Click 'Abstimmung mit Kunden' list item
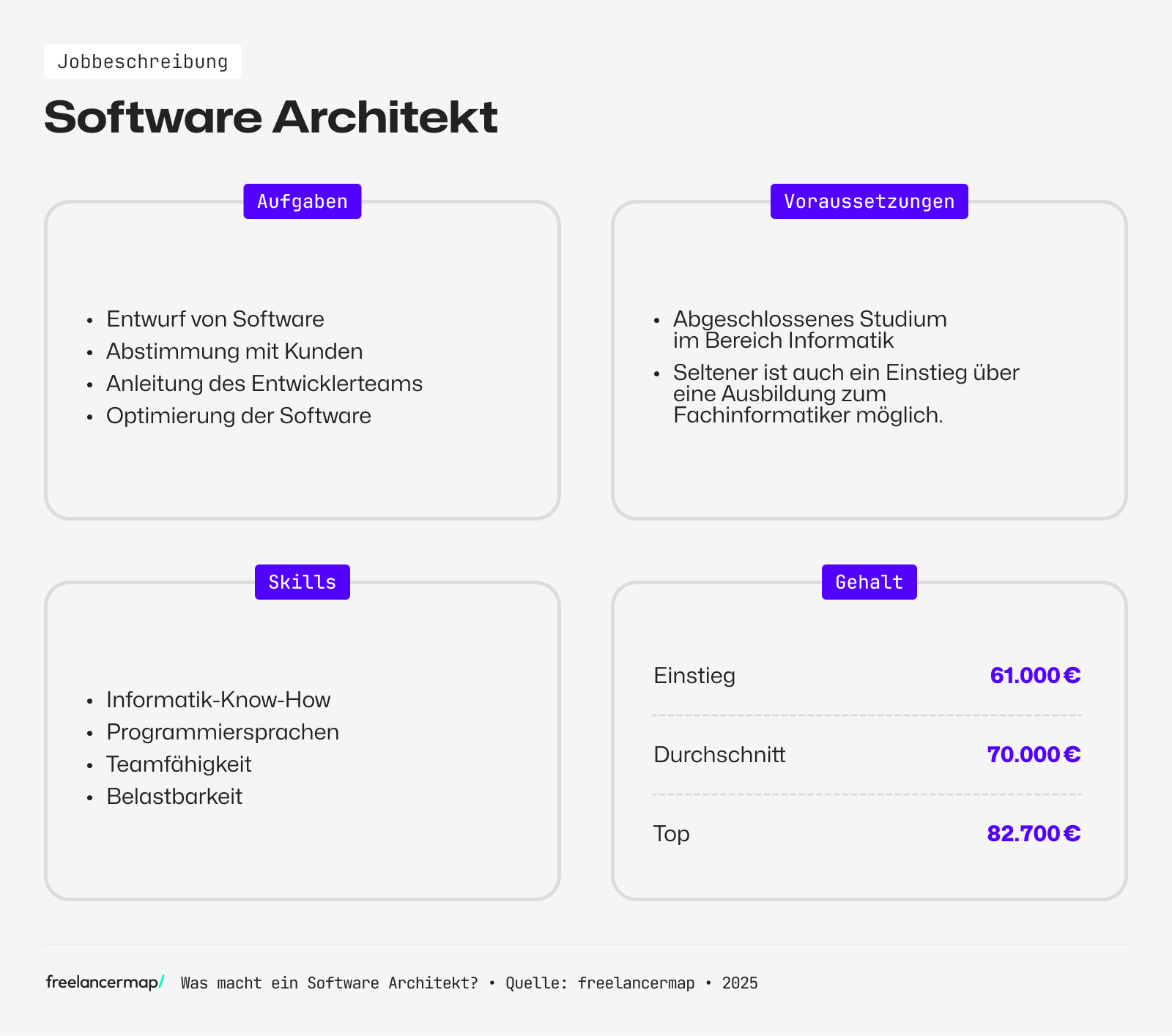The height and width of the screenshot is (1036, 1172). 234,351
